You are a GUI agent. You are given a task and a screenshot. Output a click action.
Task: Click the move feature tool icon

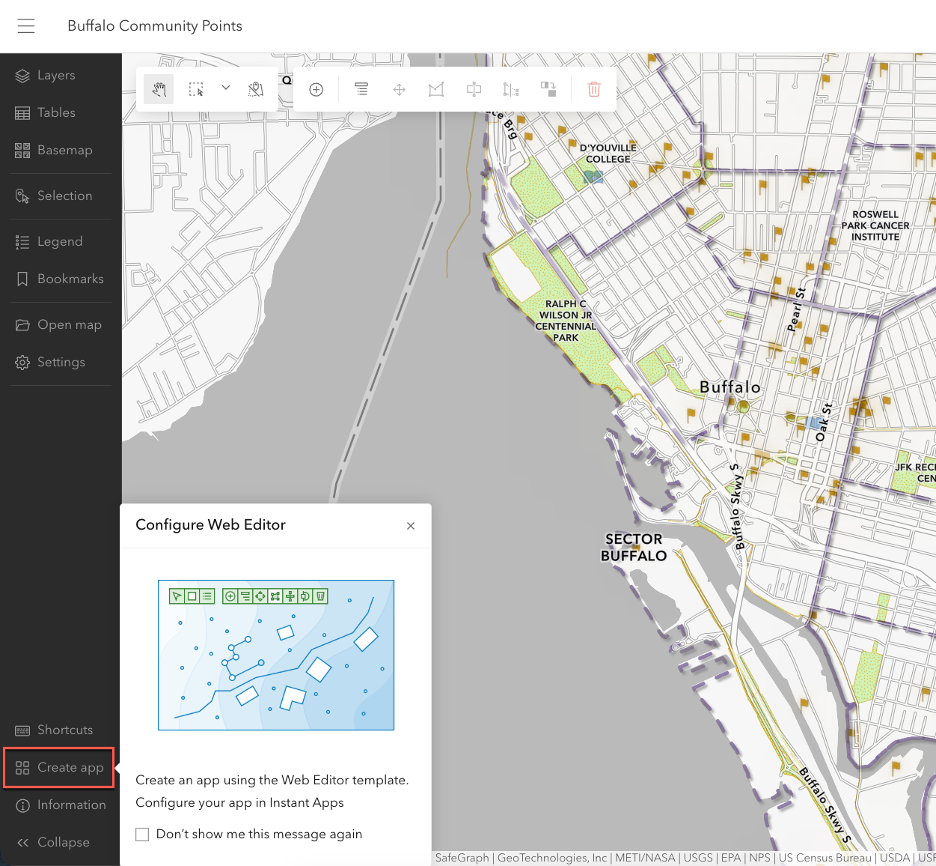(399, 89)
